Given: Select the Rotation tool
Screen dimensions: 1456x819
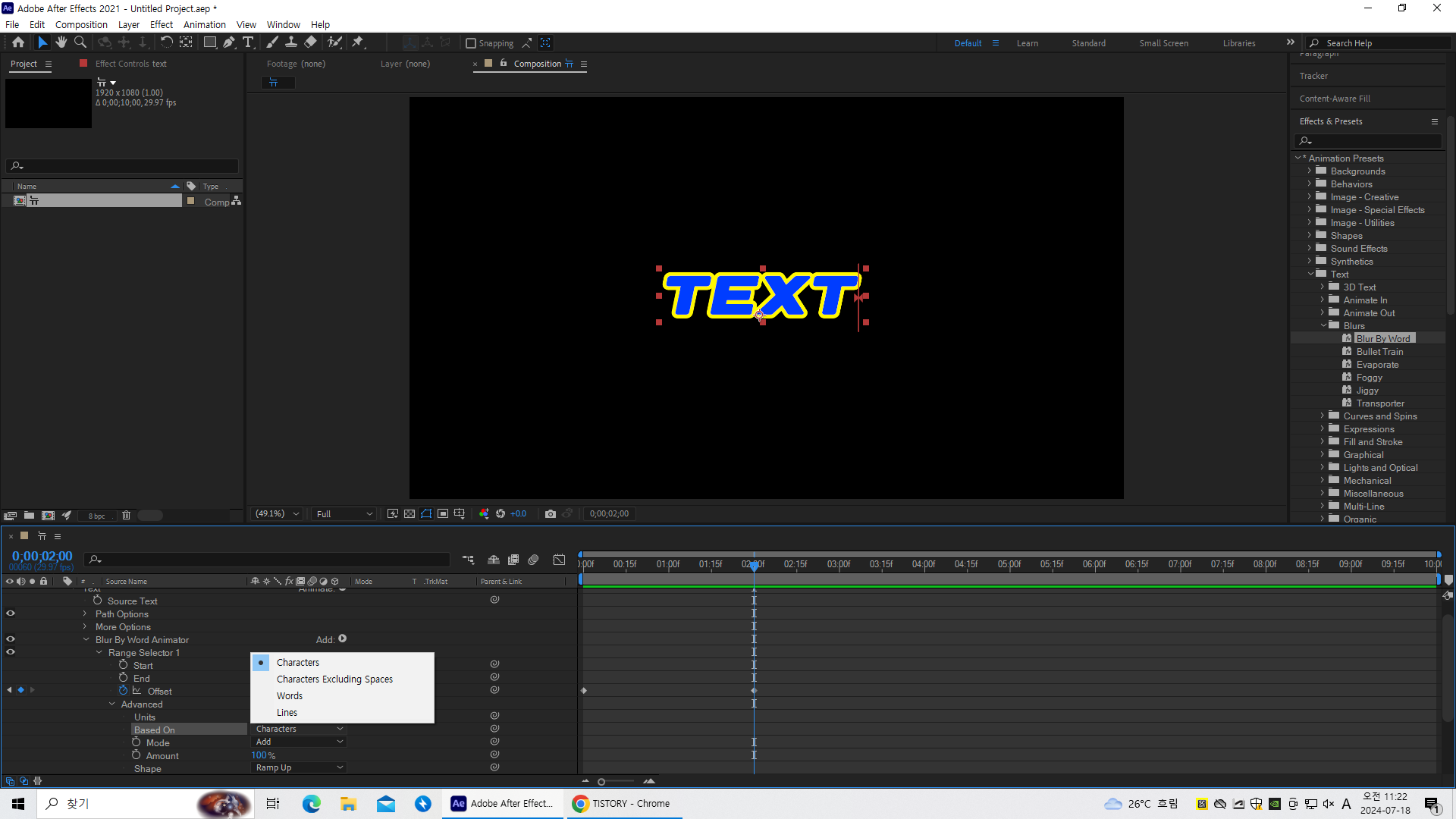Looking at the screenshot, I should click(167, 42).
